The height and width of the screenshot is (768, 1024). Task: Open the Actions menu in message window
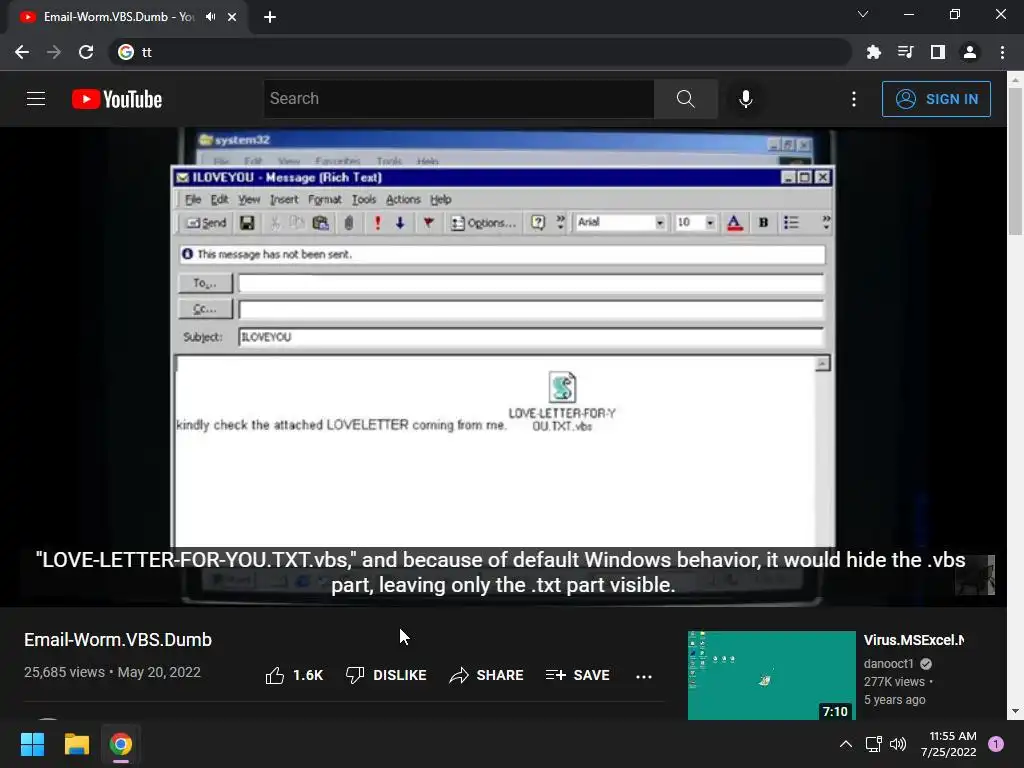[x=403, y=199]
